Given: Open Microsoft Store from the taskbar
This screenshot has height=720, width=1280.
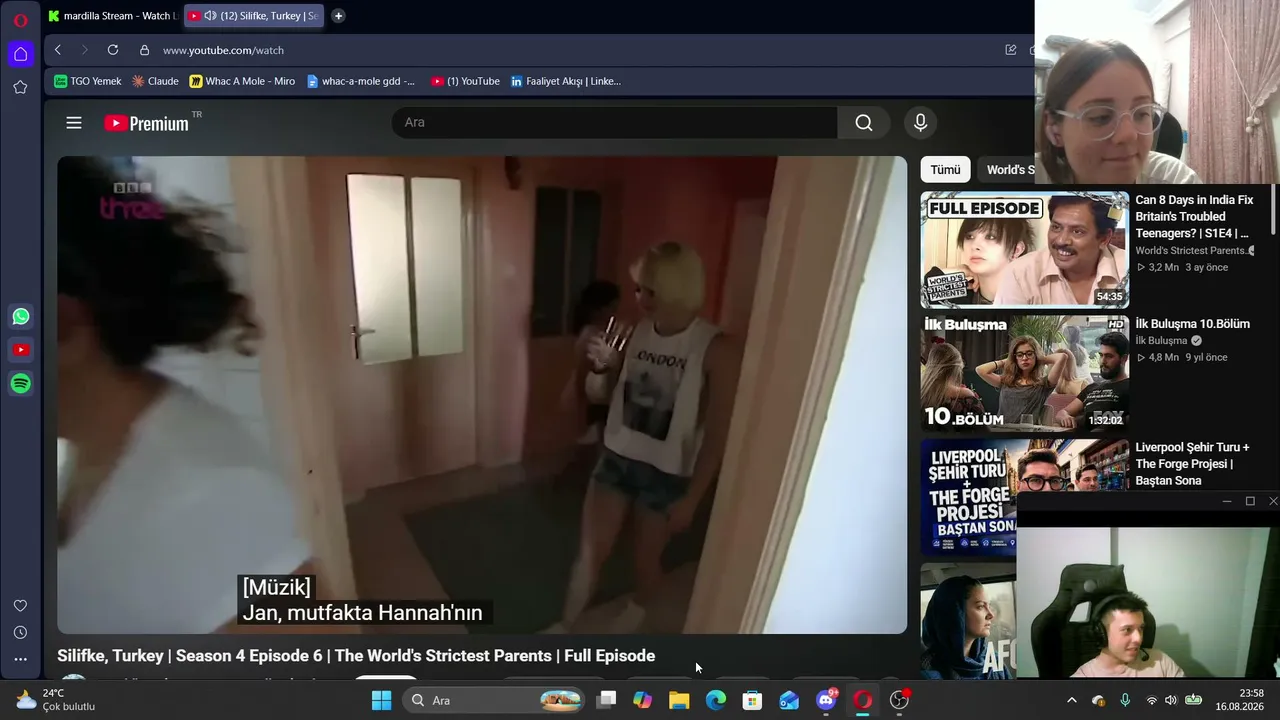Looking at the screenshot, I should (752, 700).
